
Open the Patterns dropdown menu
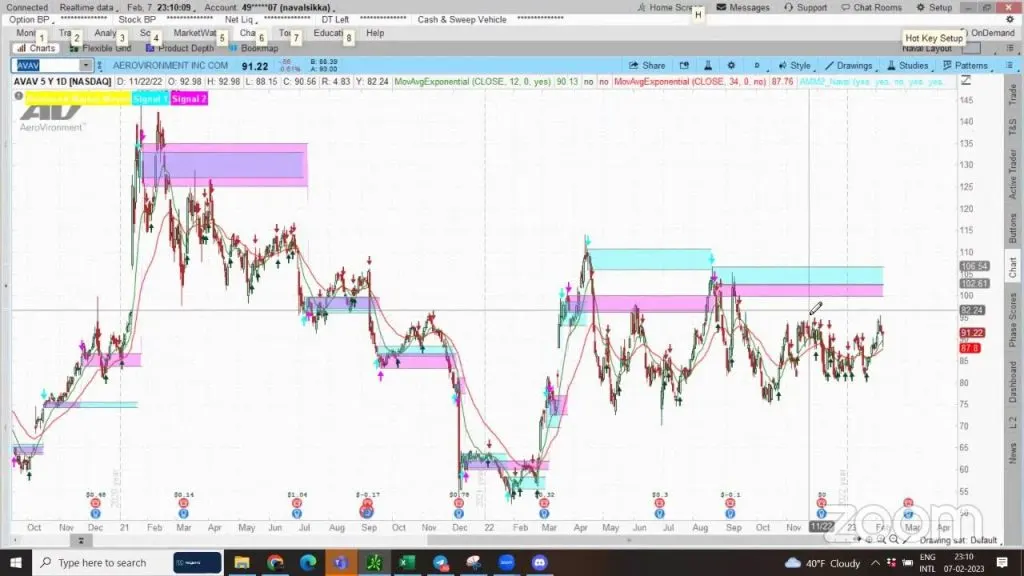pyautogui.click(x=966, y=65)
